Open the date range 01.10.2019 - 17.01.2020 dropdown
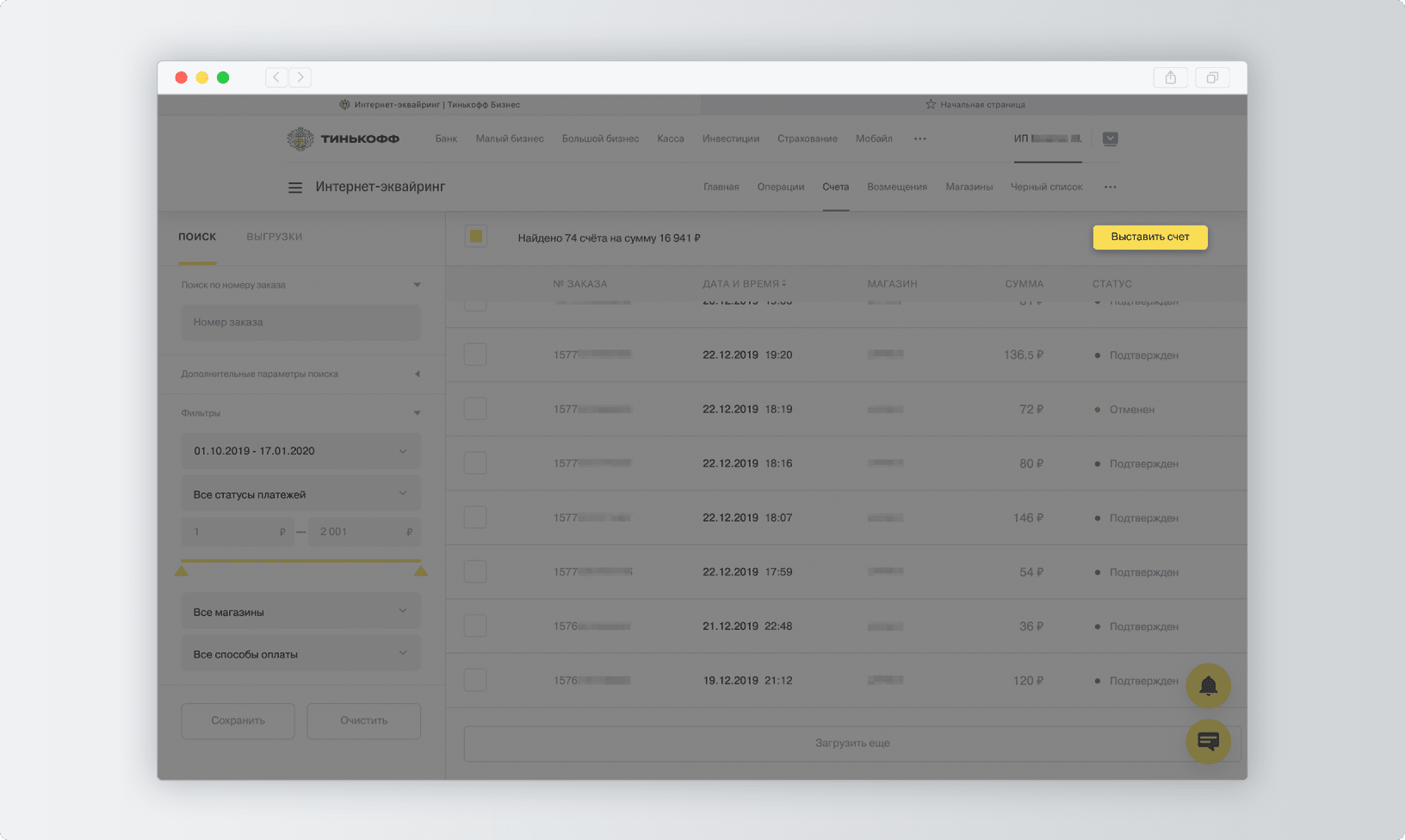Screen dimensions: 1405x840 point(300,451)
